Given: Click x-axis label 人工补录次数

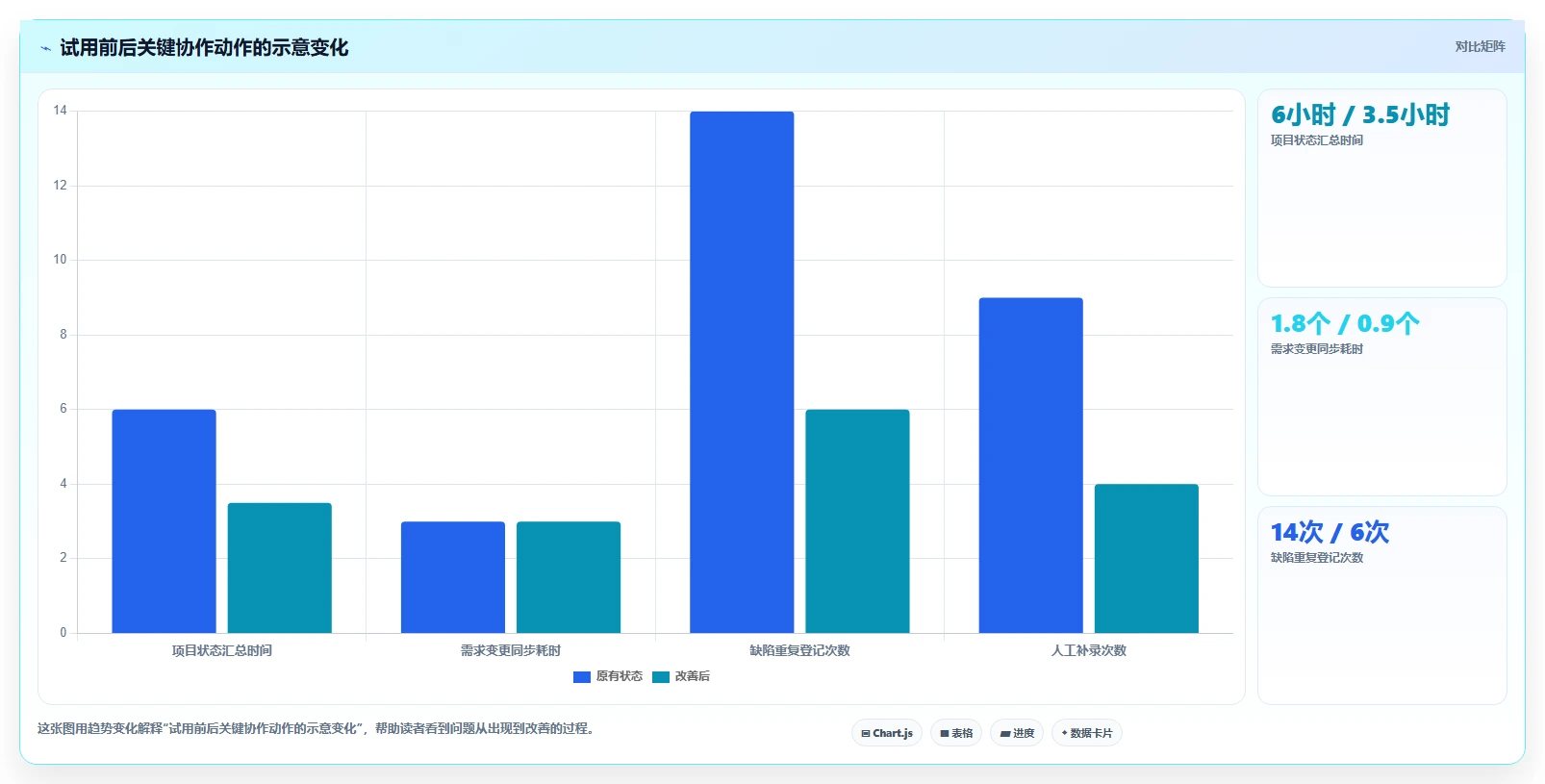Looking at the screenshot, I should [x=1089, y=651].
